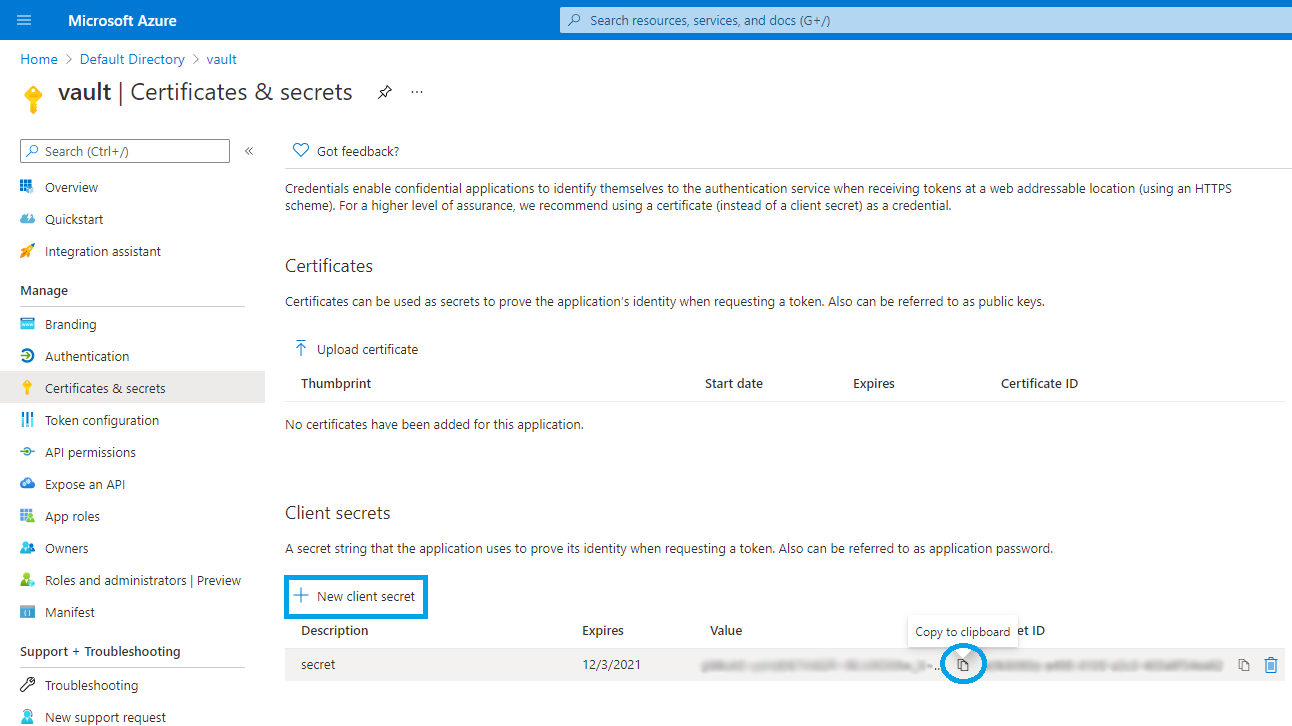
Task: Open the Overview menu item
Action: [71, 187]
